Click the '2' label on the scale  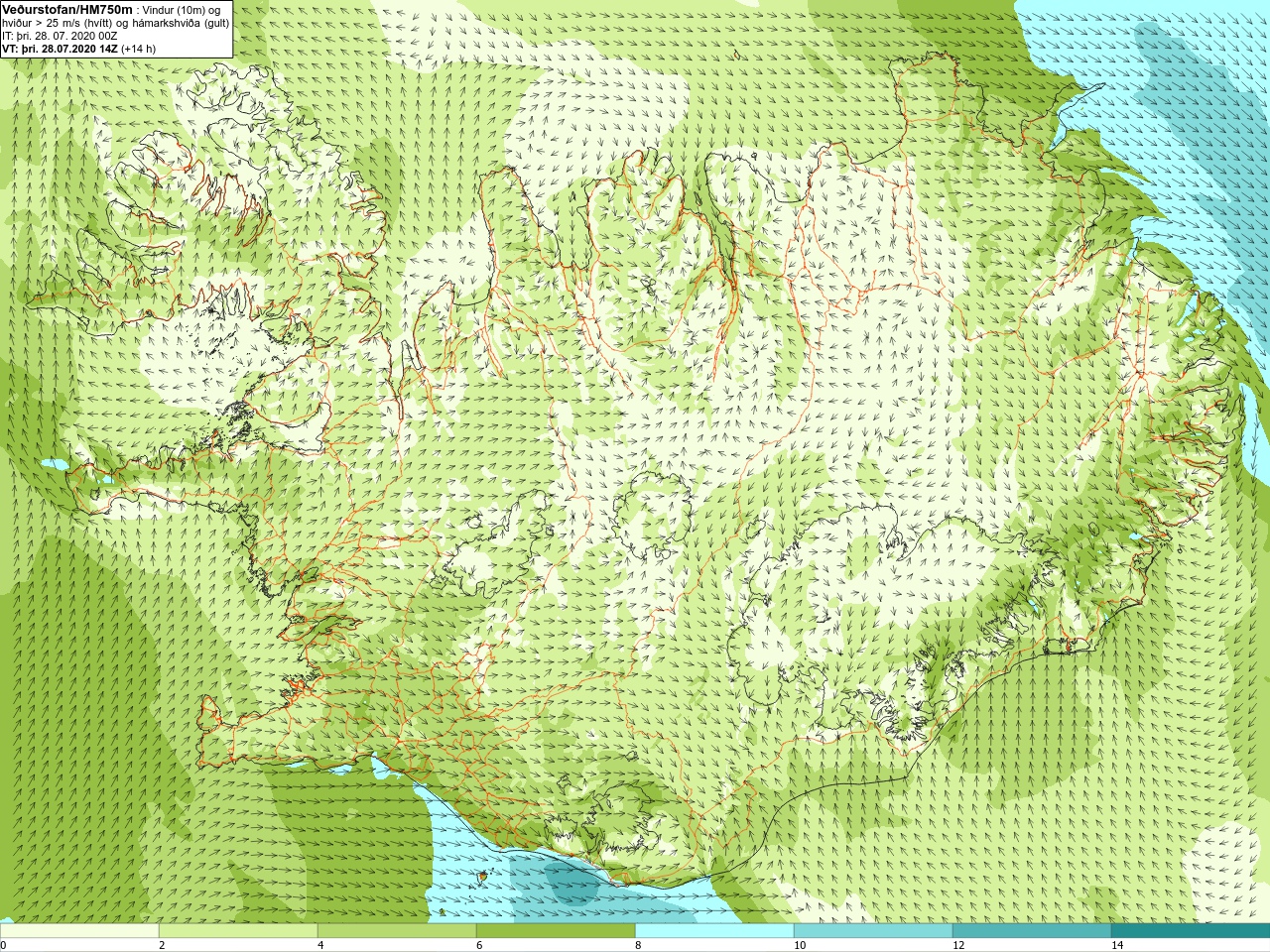tap(162, 945)
